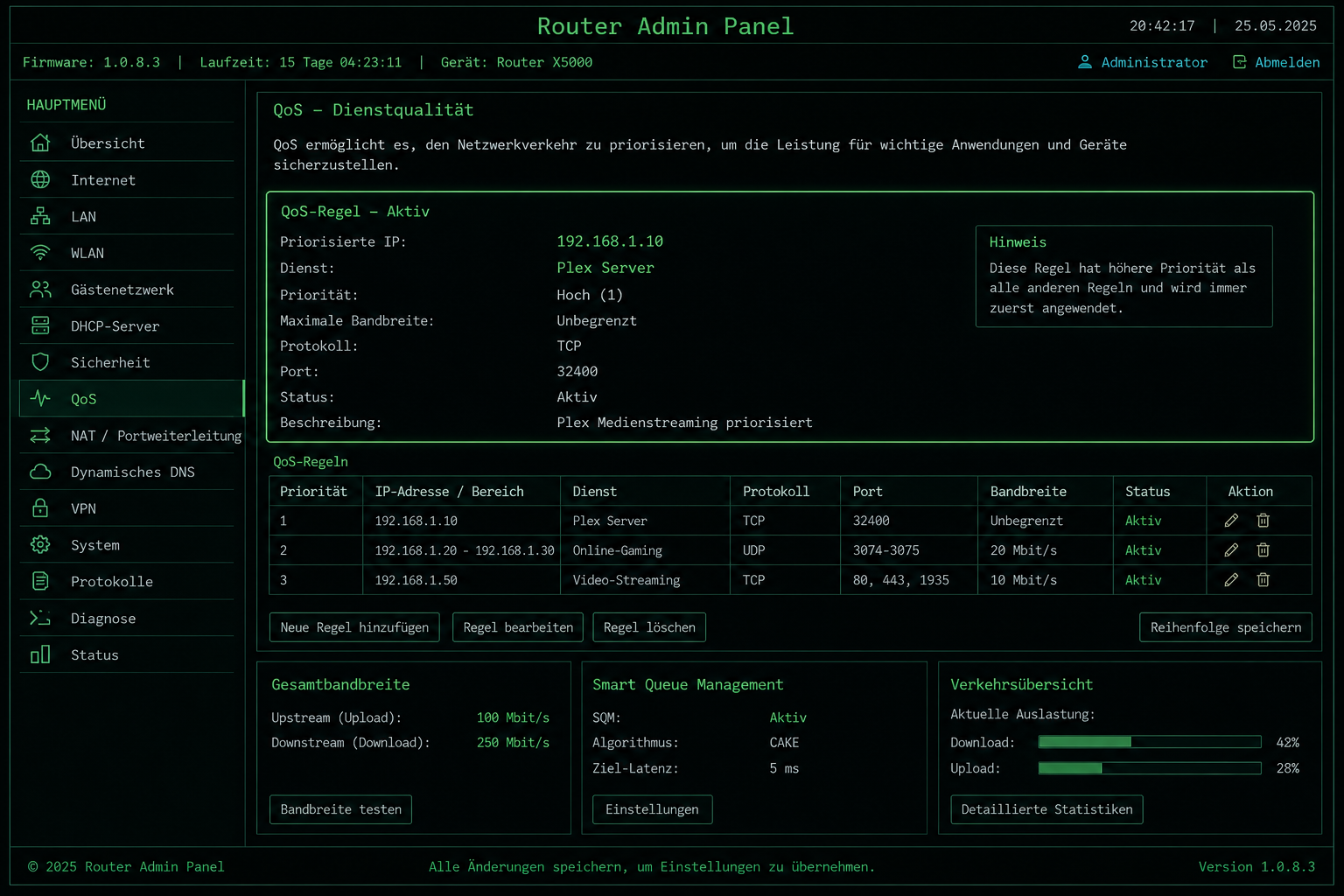Open the WLAN settings page
The height and width of the screenshot is (896, 1344).
pos(127,253)
